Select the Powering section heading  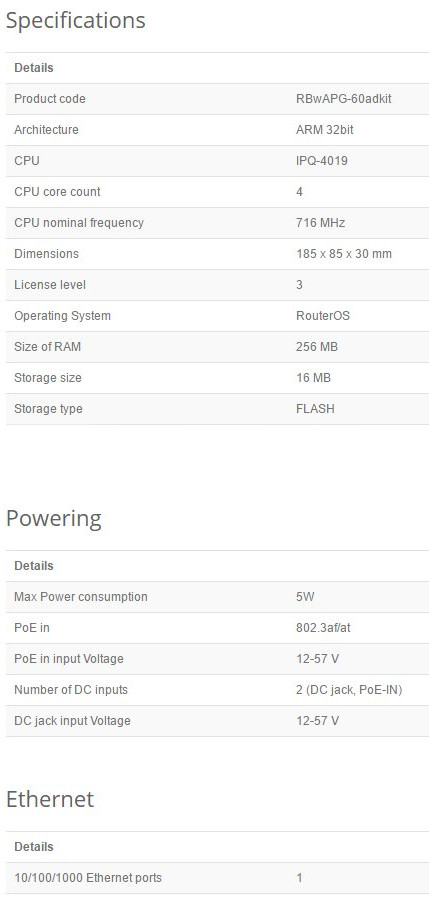pos(54,519)
